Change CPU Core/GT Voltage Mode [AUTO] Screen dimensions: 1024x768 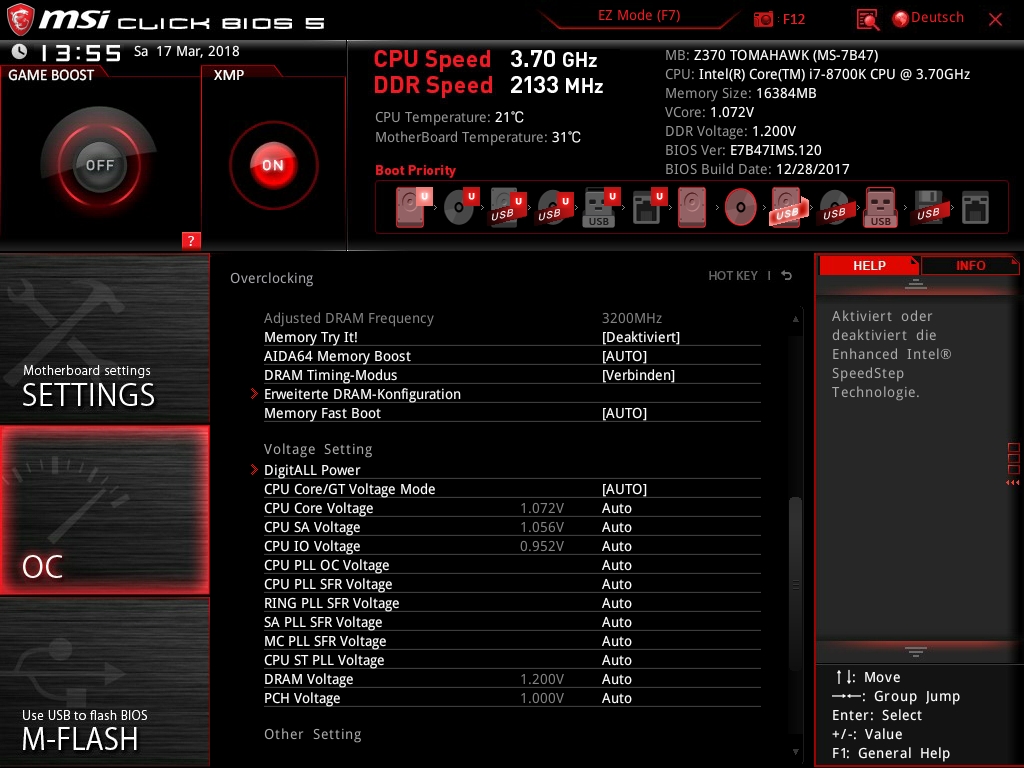(624, 489)
